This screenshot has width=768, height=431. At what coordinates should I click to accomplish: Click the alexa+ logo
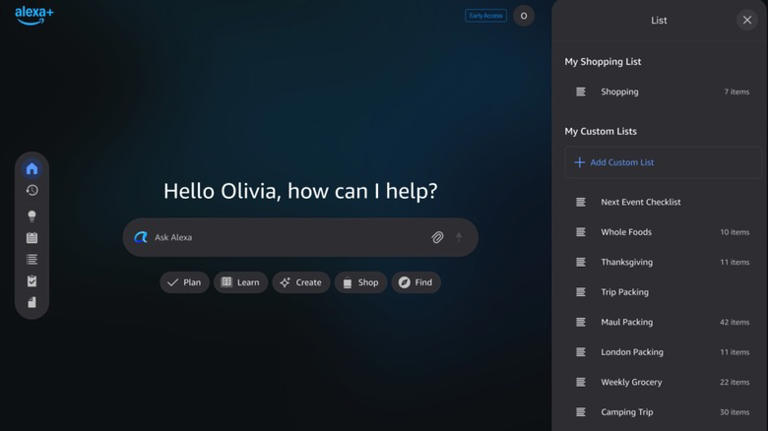pyautogui.click(x=34, y=15)
